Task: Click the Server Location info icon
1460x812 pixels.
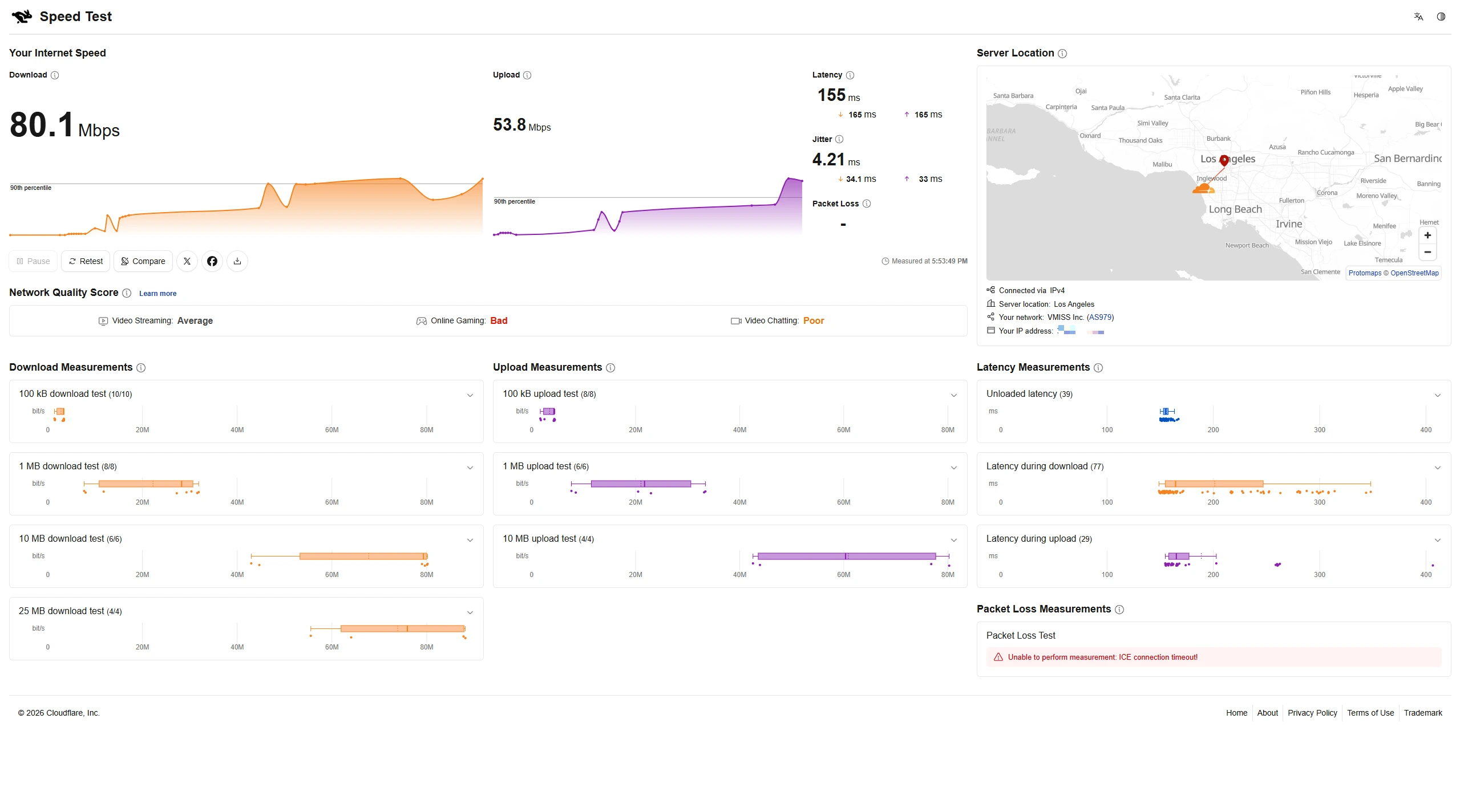Action: tap(1062, 53)
